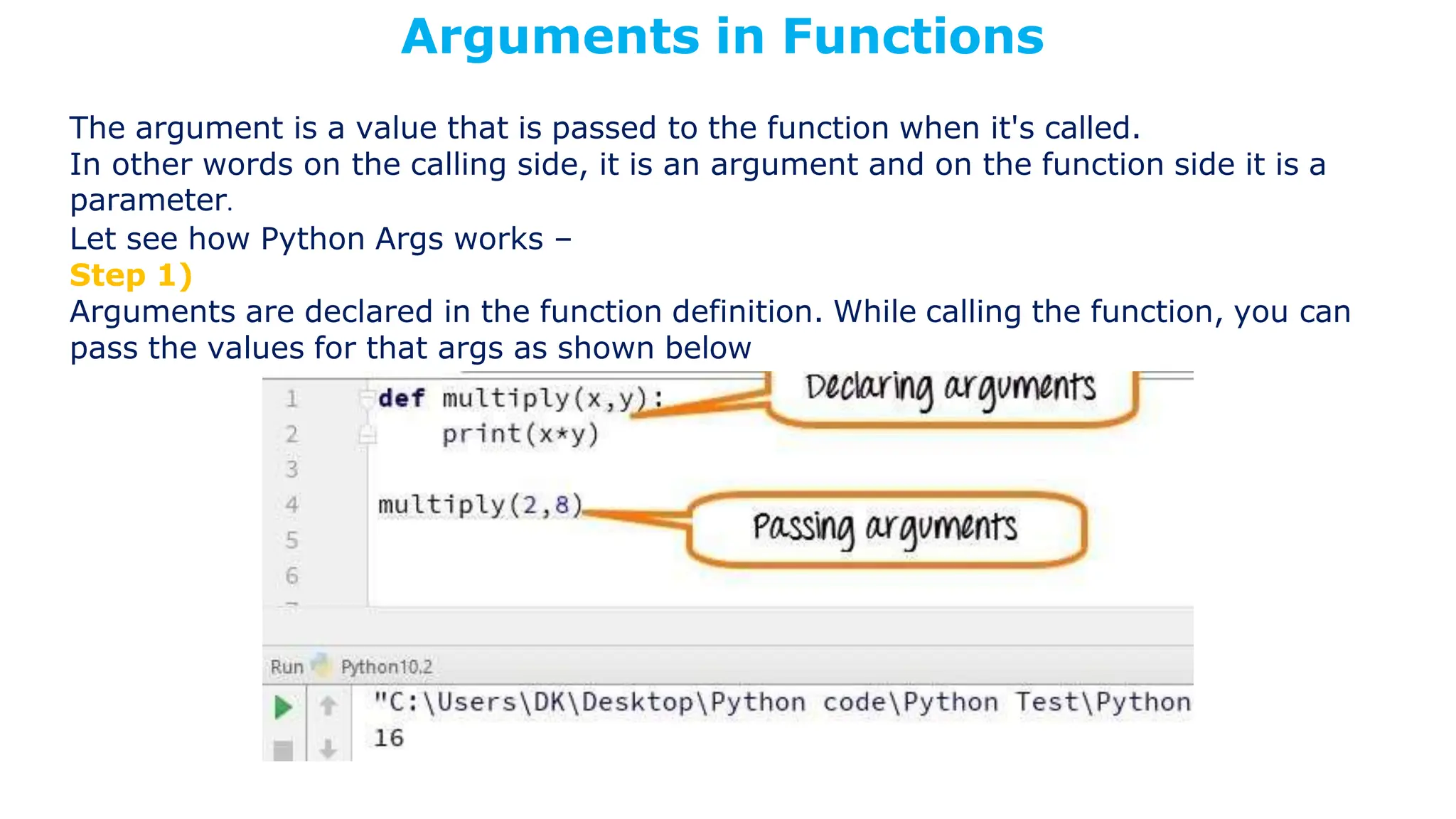1456x819 pixels.
Task: Click line number 2 in the gutter
Action: point(291,434)
